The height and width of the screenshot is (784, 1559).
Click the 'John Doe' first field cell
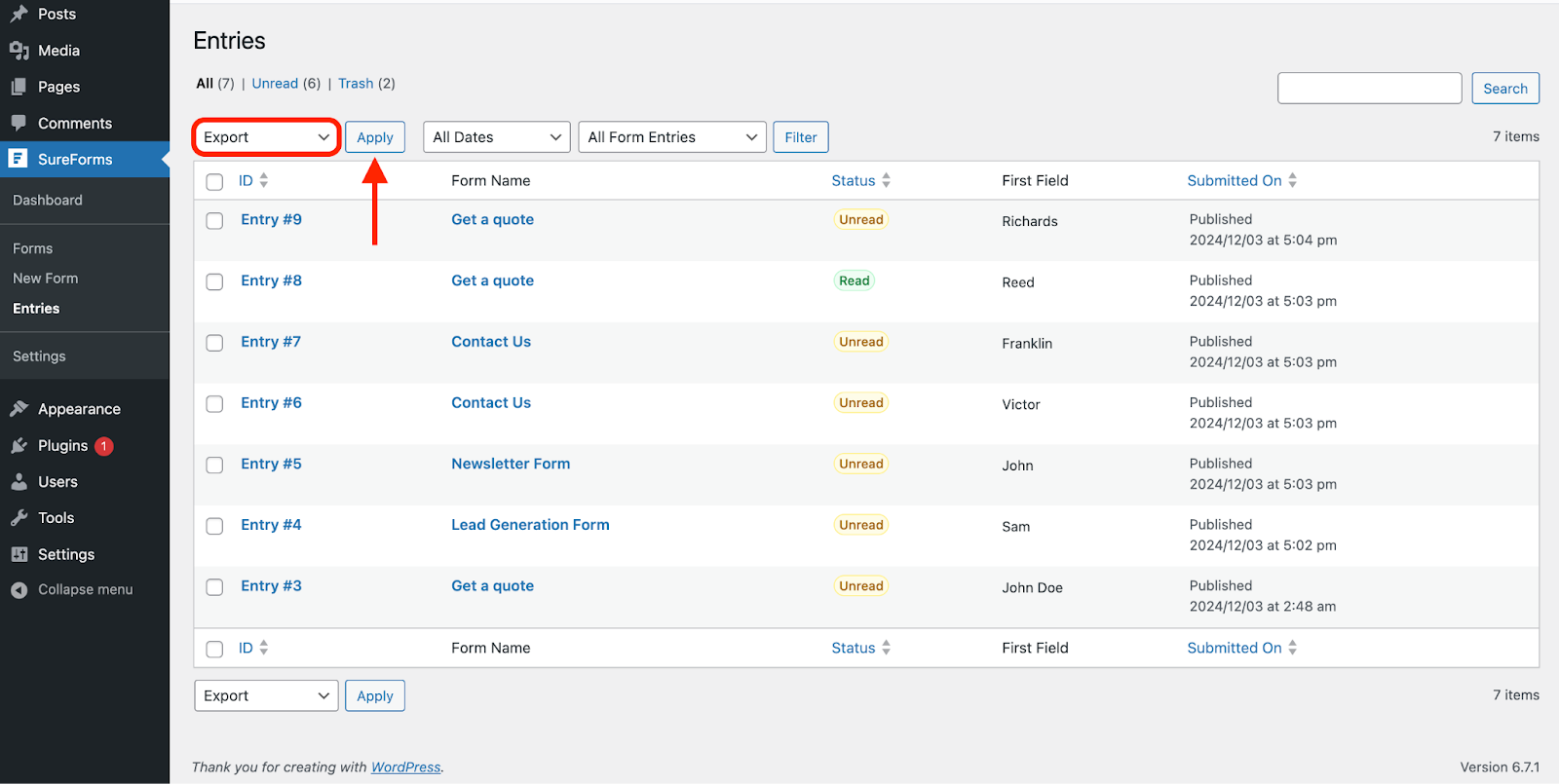point(1032,588)
